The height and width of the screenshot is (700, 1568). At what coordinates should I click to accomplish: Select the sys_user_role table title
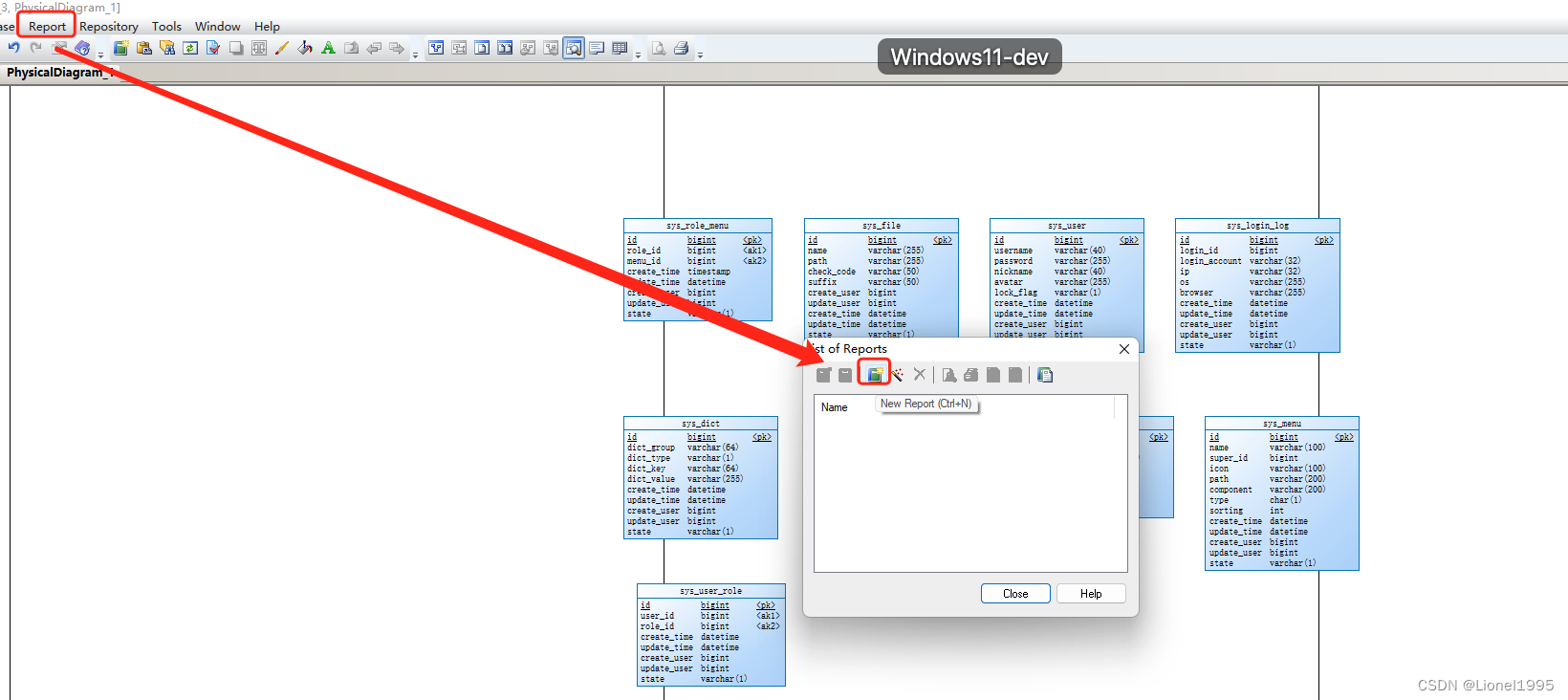tap(711, 591)
